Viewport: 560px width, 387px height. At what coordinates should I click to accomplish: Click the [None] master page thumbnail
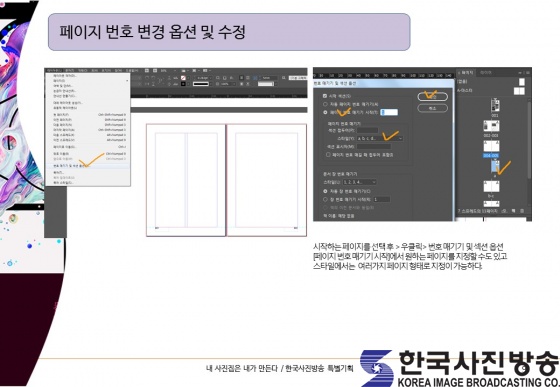coord(522,82)
